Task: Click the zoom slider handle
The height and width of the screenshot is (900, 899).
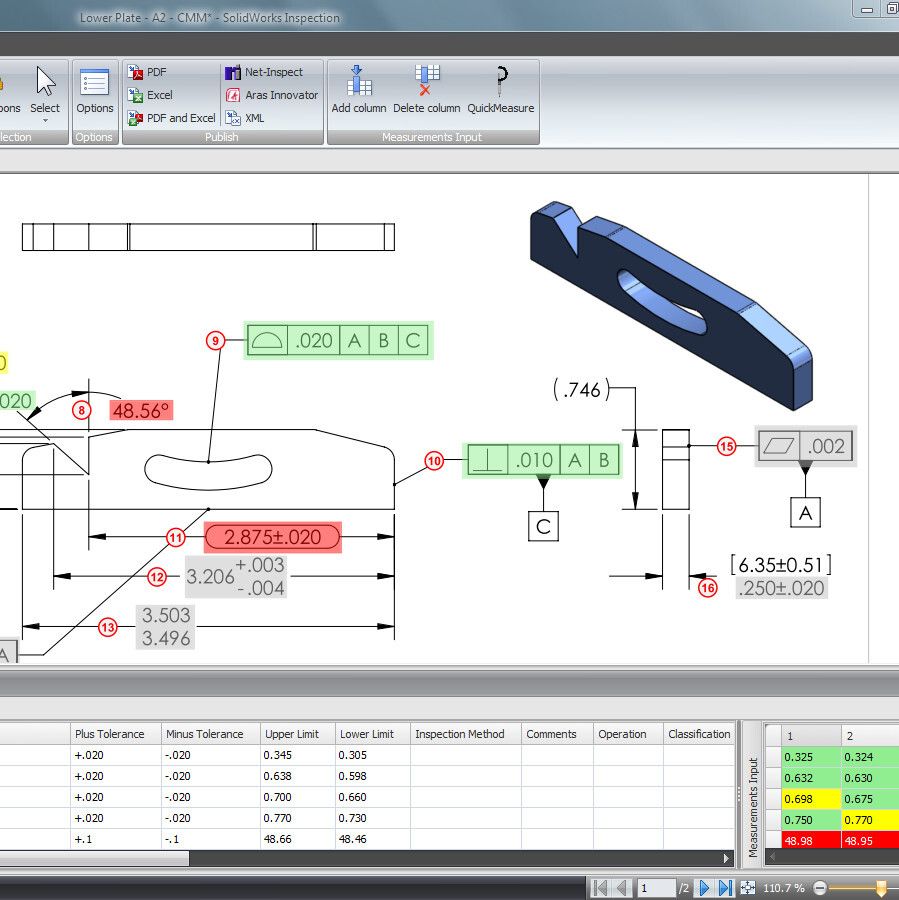Action: click(881, 888)
